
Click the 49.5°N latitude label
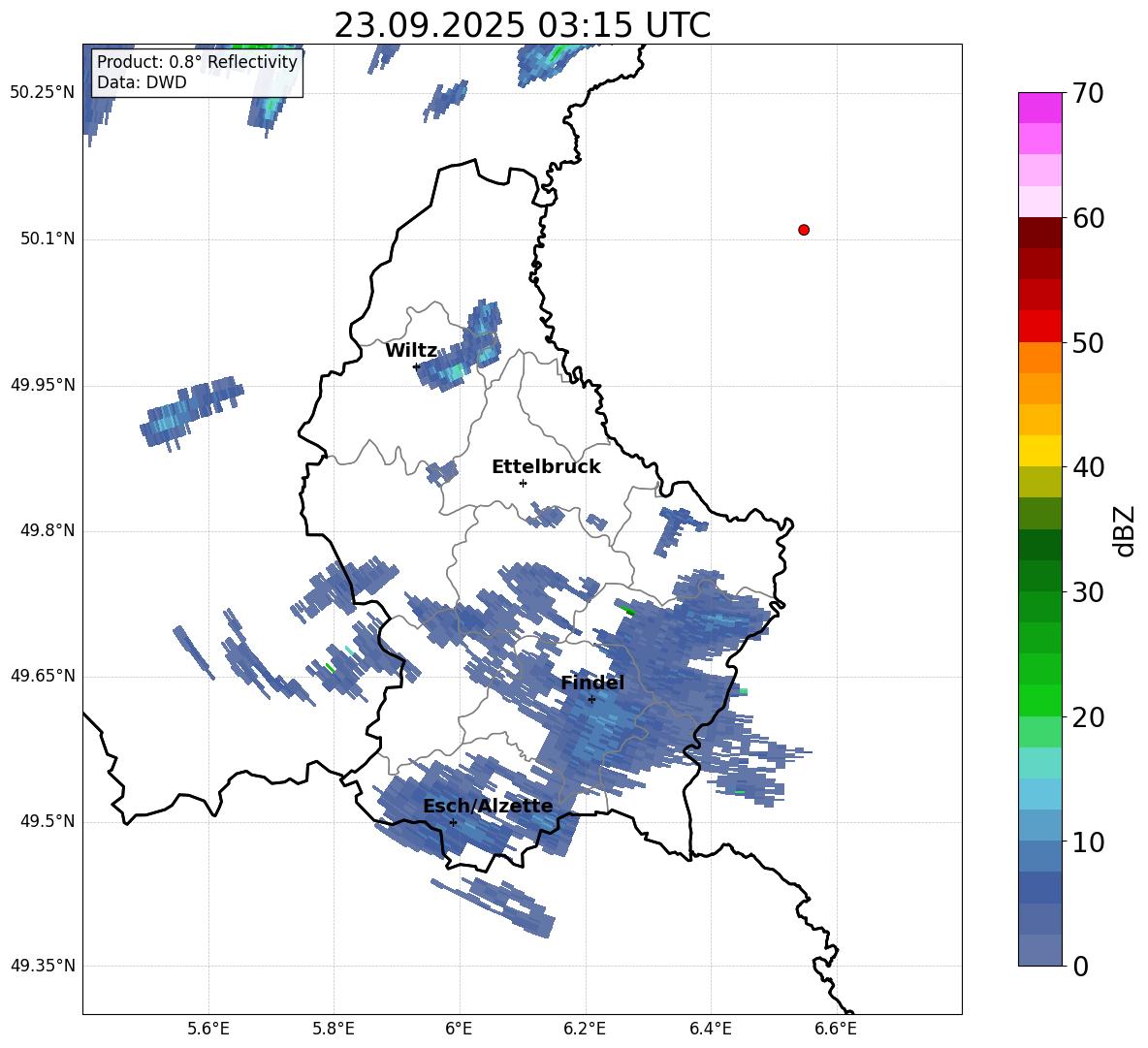pos(48,822)
